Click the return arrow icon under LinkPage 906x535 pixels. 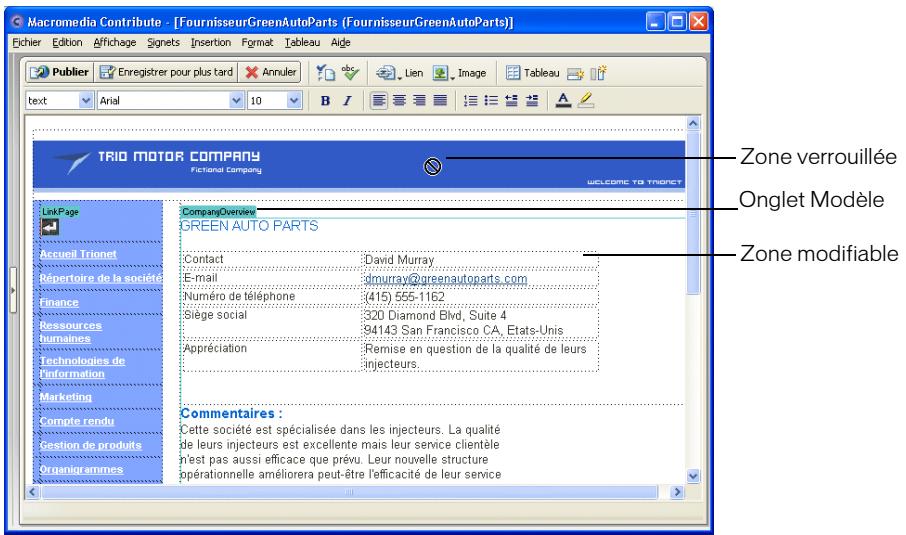[50, 228]
